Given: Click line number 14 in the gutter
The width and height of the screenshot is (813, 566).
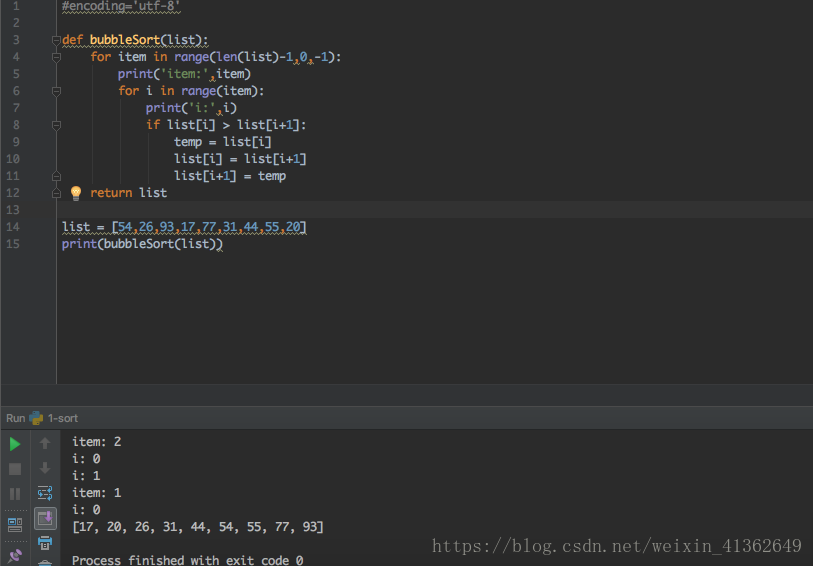Looking at the screenshot, I should pyautogui.click(x=13, y=227).
